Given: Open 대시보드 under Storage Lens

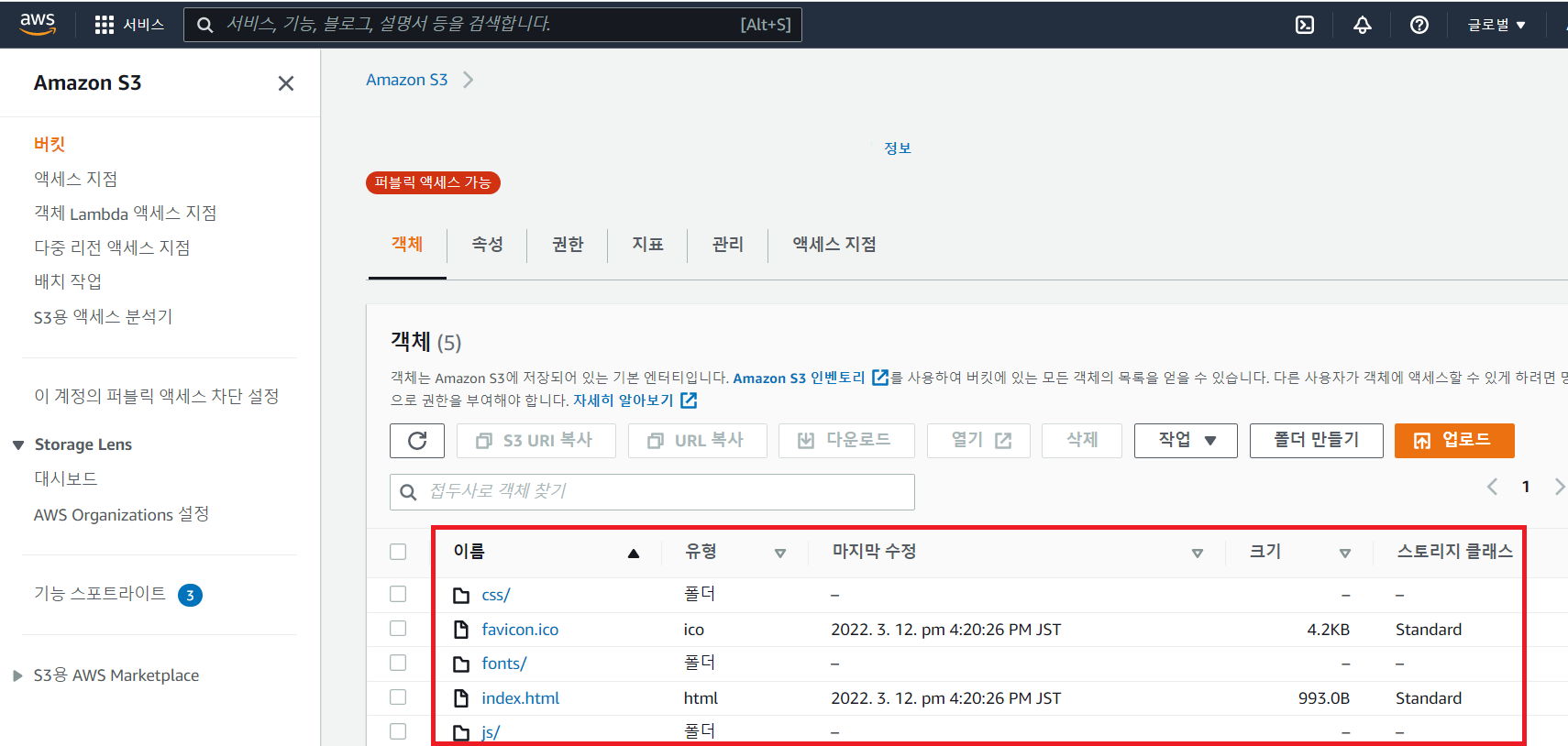Looking at the screenshot, I should [x=66, y=479].
